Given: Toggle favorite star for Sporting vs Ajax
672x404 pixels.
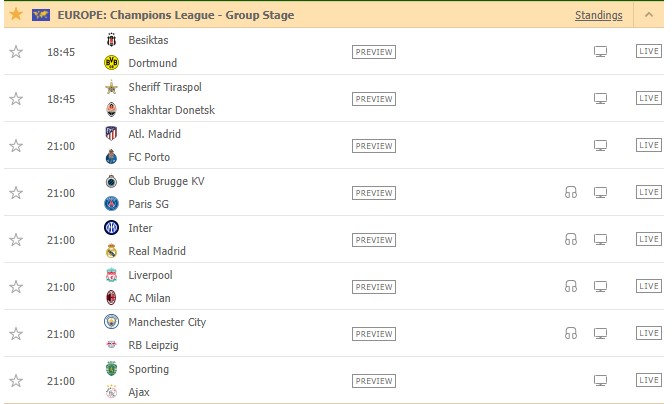Looking at the screenshot, I should pos(16,380).
